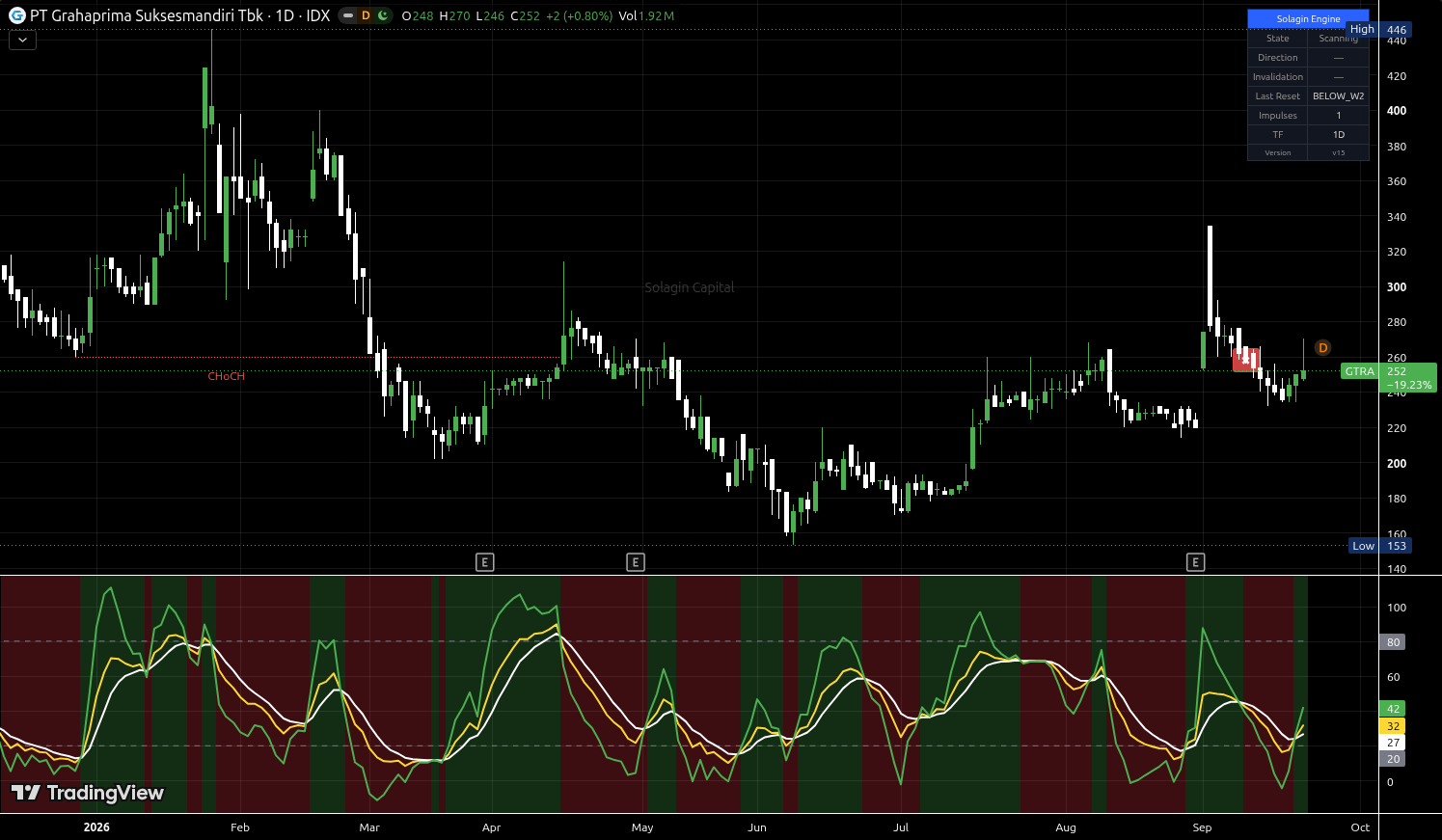The height and width of the screenshot is (840, 1442).
Task: Click the High 446 price label
Action: [x=1379, y=30]
